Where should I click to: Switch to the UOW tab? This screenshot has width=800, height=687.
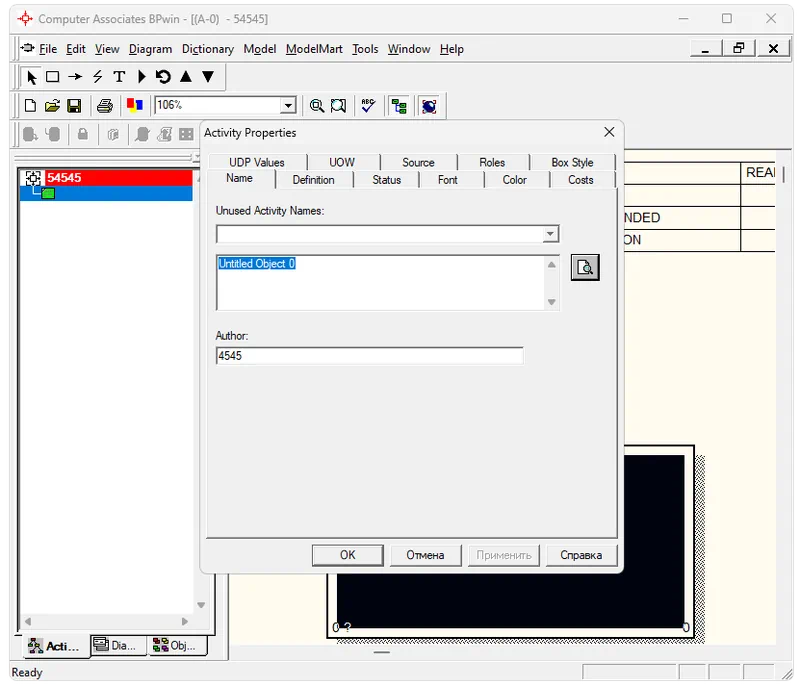tap(342, 162)
